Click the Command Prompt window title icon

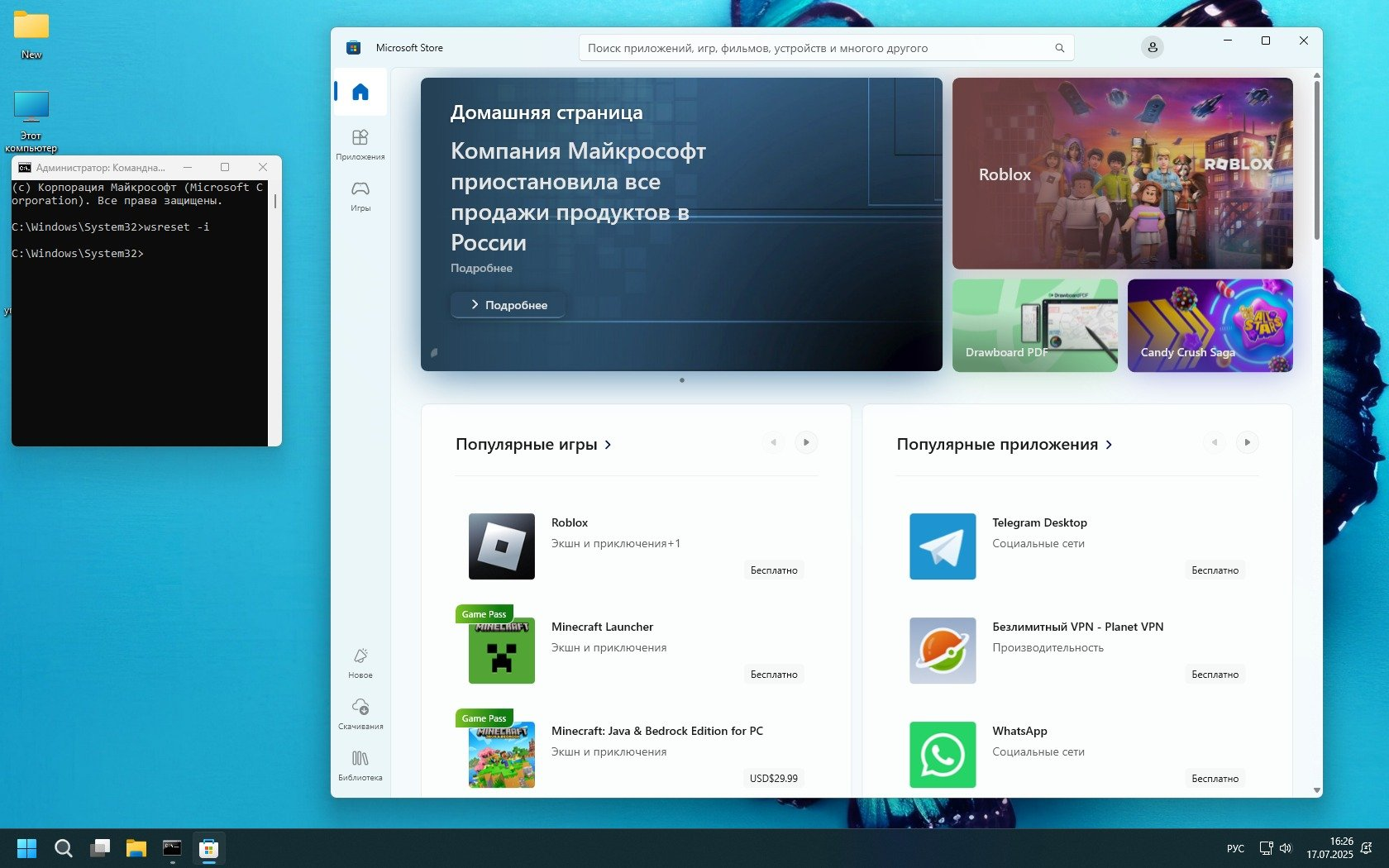click(x=25, y=168)
